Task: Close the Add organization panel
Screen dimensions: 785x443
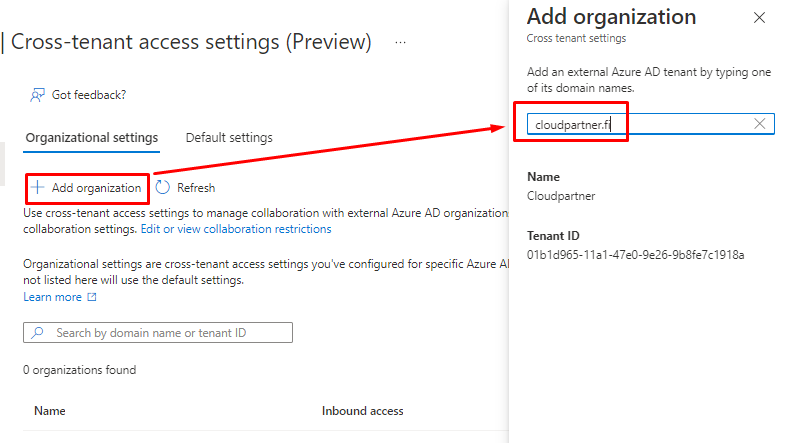Action: point(759,18)
